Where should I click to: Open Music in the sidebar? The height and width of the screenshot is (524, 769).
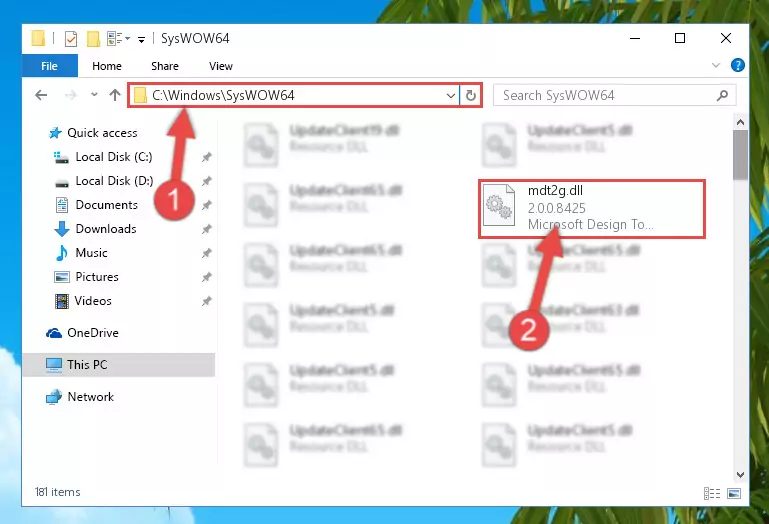(91, 253)
